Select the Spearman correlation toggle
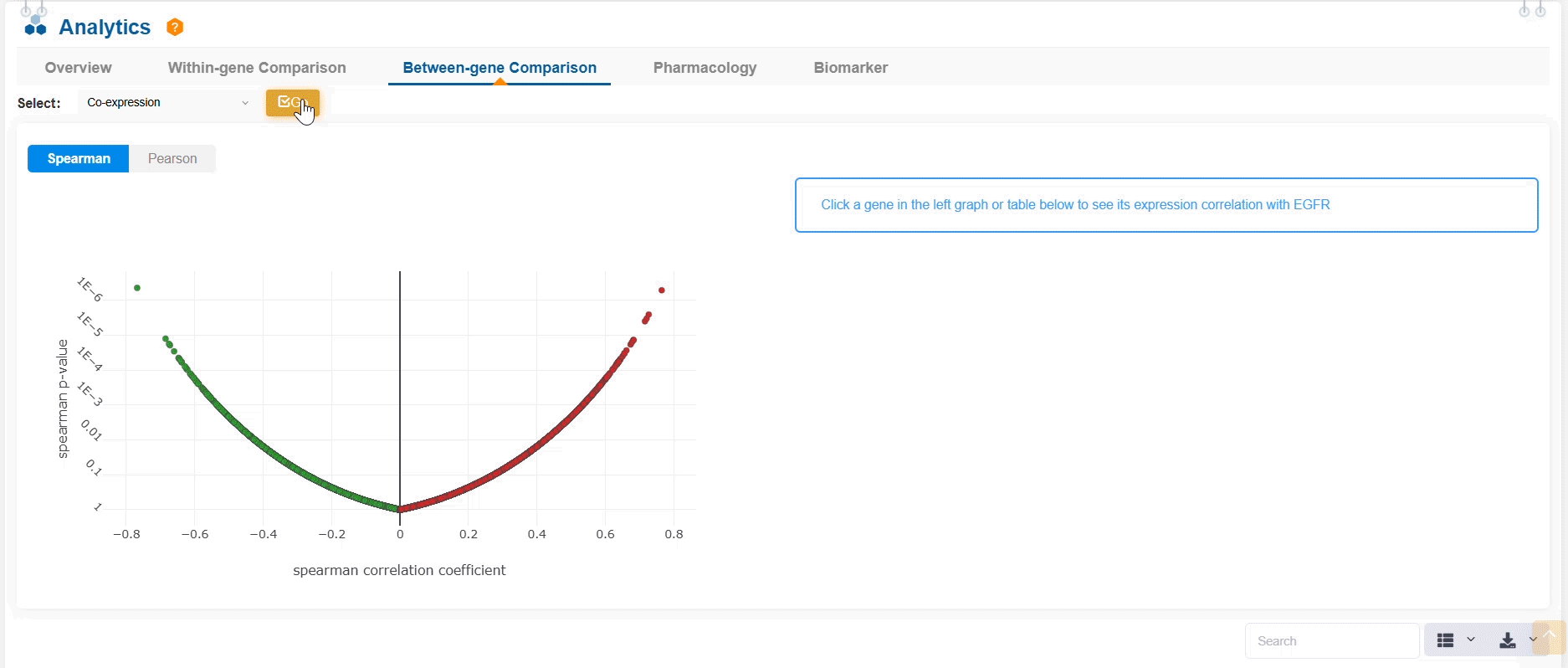 click(x=79, y=159)
